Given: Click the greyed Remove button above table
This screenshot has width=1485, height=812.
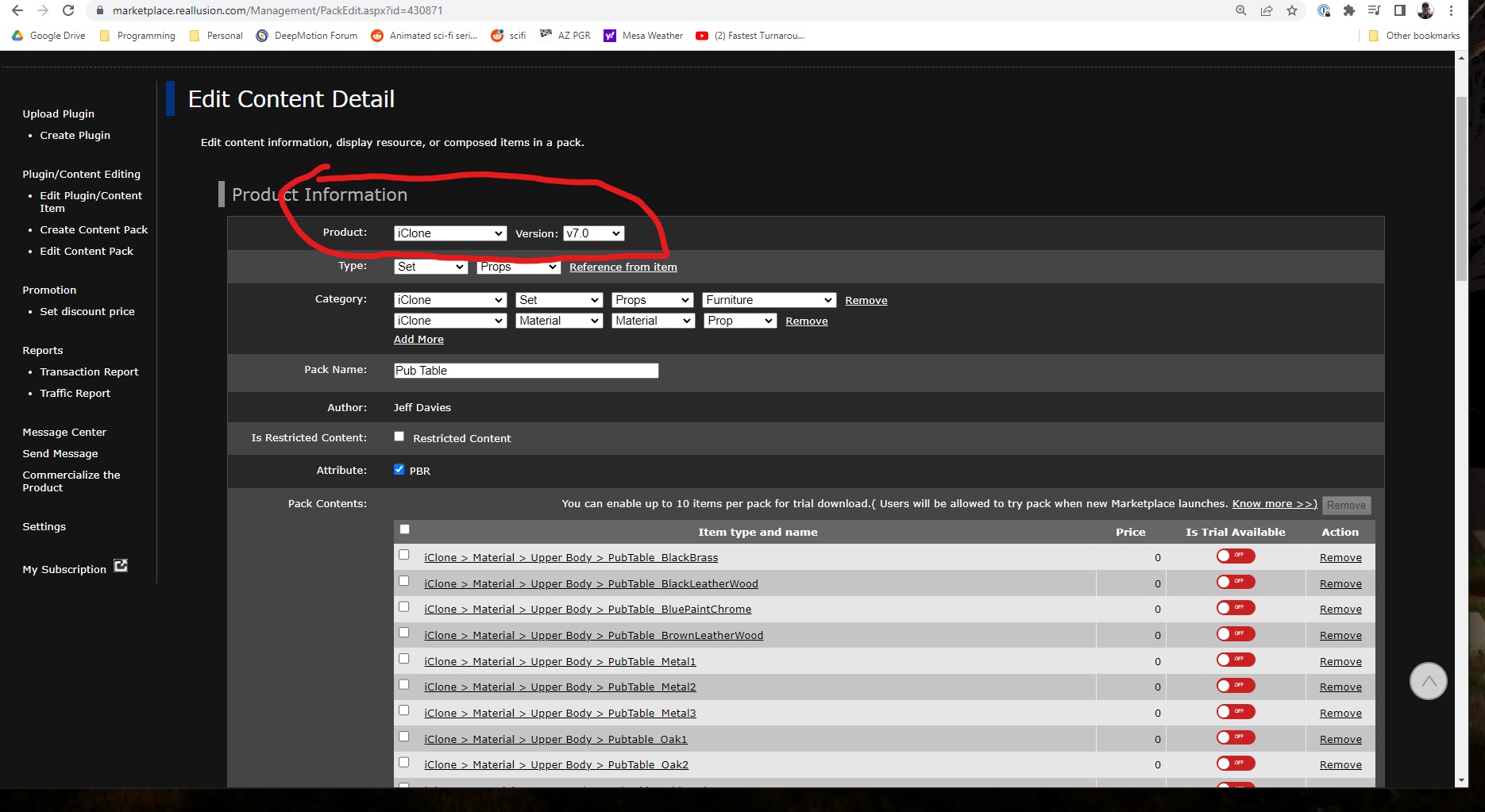Looking at the screenshot, I should [1347, 505].
